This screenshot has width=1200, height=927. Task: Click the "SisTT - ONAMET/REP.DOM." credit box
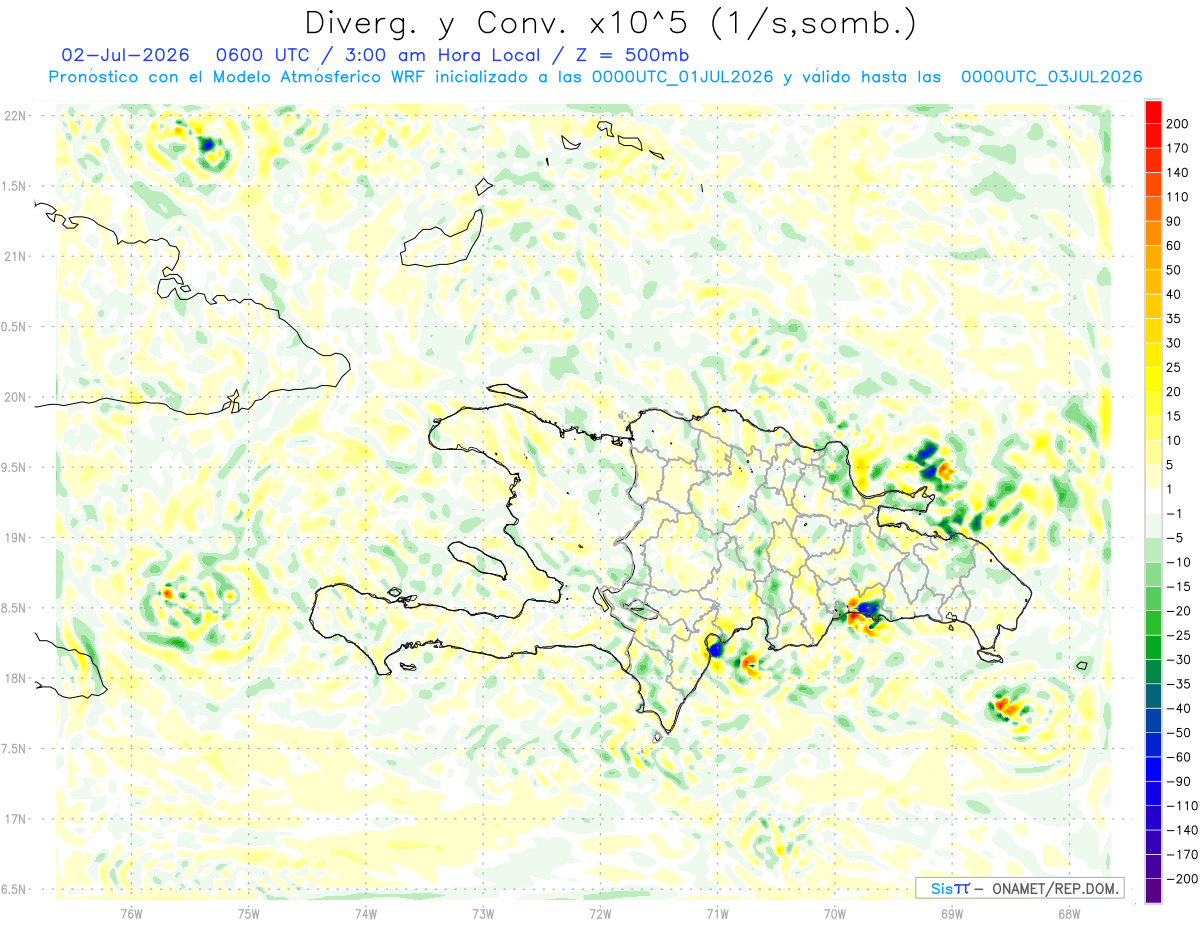point(1019,888)
